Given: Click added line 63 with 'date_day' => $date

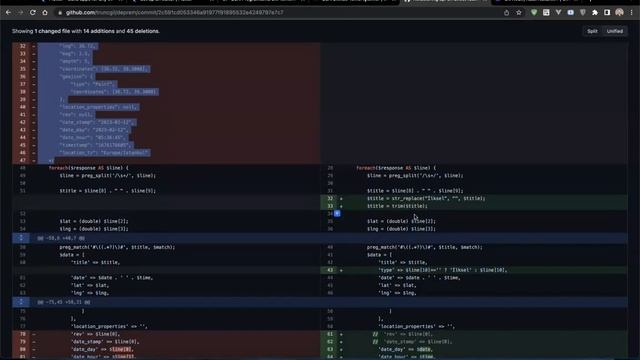Looking at the screenshot, I should [474, 349].
